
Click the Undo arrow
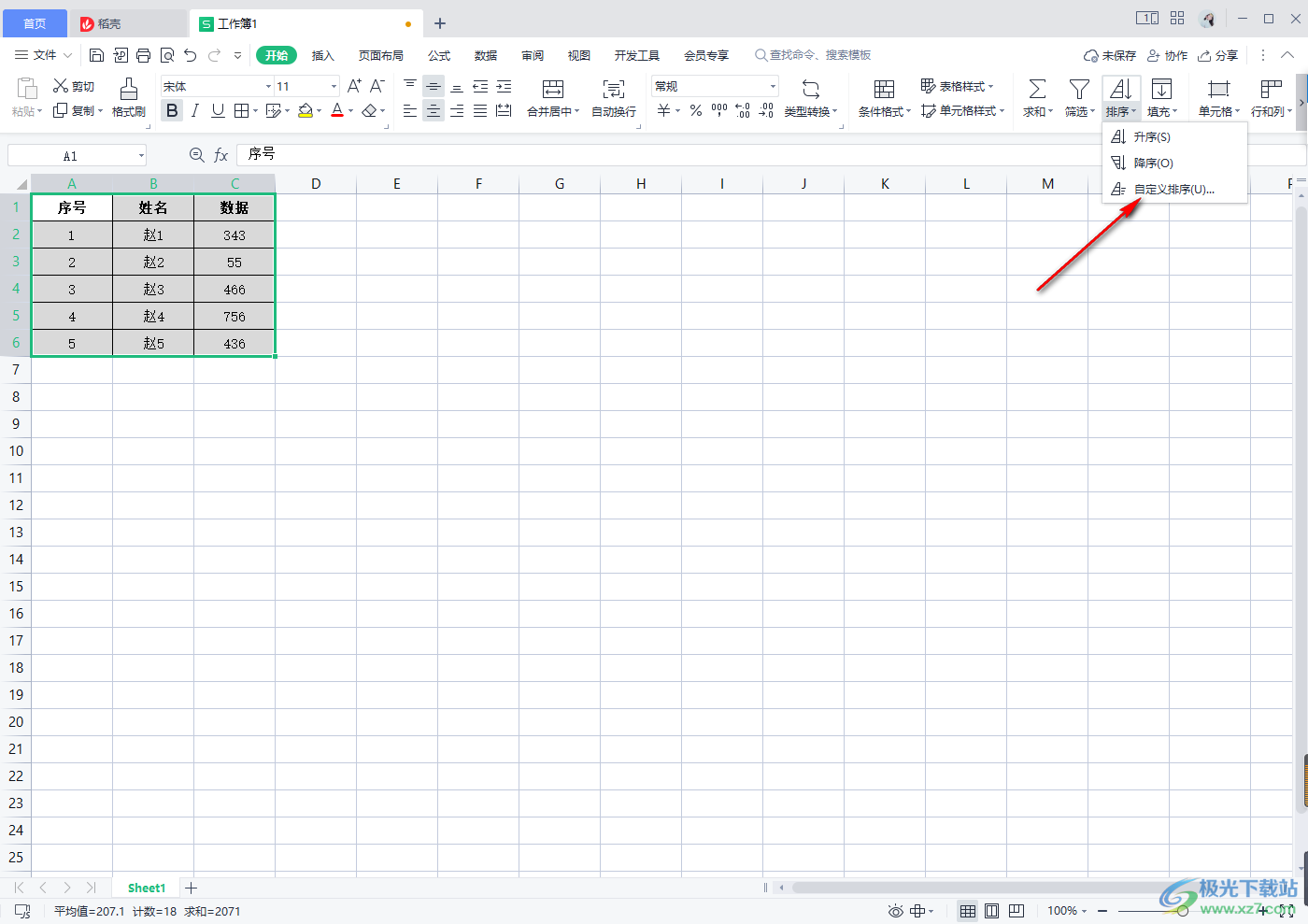click(191, 56)
